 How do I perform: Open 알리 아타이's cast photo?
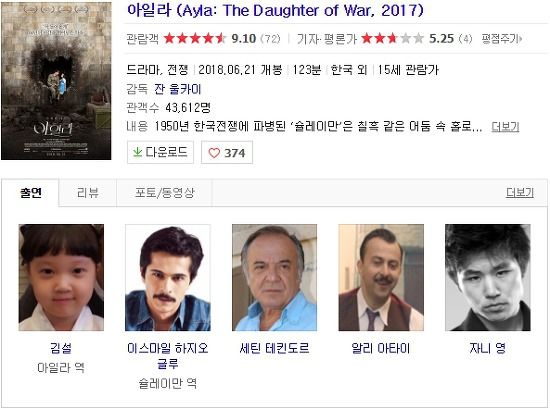[x=381, y=277]
